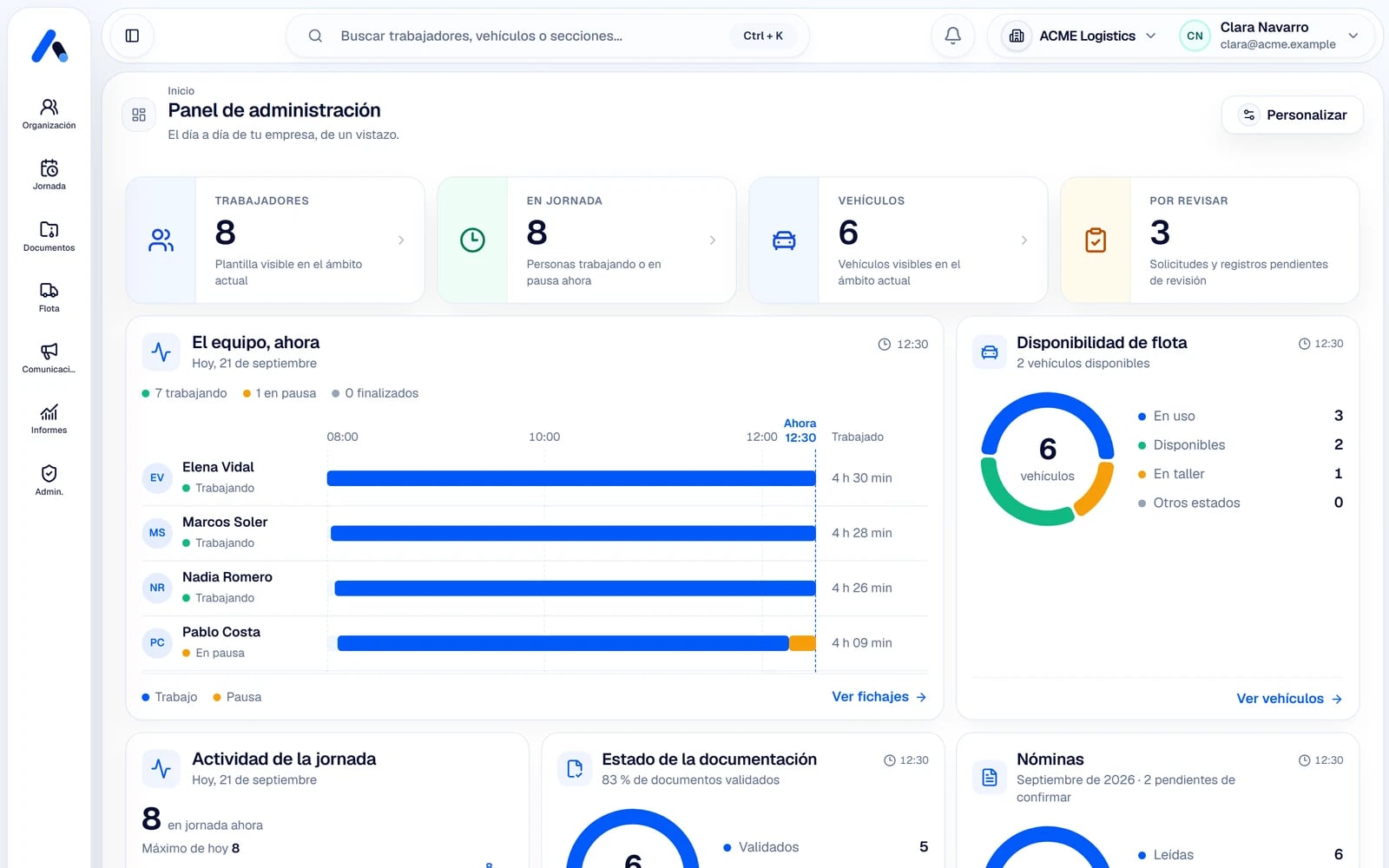Click the Trabajadores people icon

click(x=161, y=240)
